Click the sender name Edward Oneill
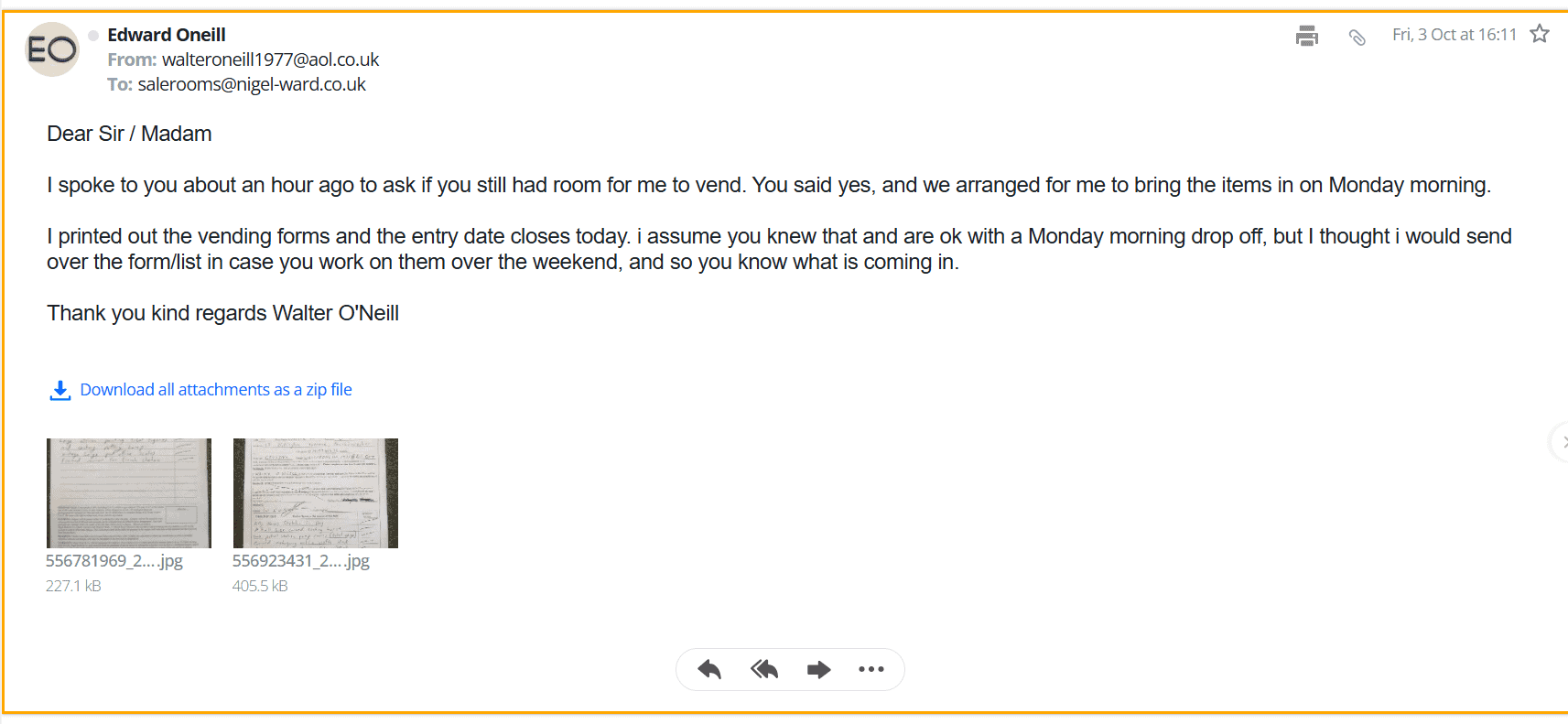The image size is (1568, 724). [167, 35]
